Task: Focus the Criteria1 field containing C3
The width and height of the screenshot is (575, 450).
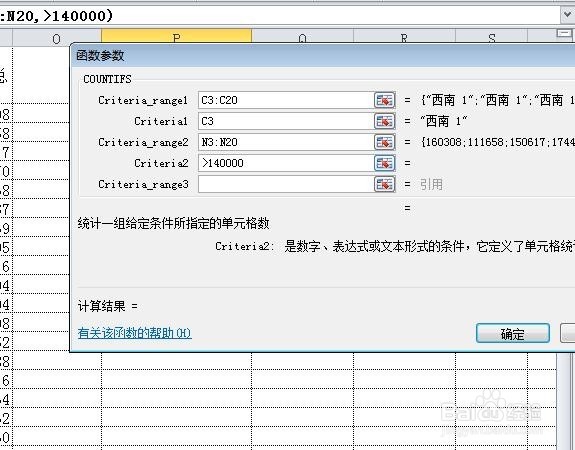Action: click(286, 121)
